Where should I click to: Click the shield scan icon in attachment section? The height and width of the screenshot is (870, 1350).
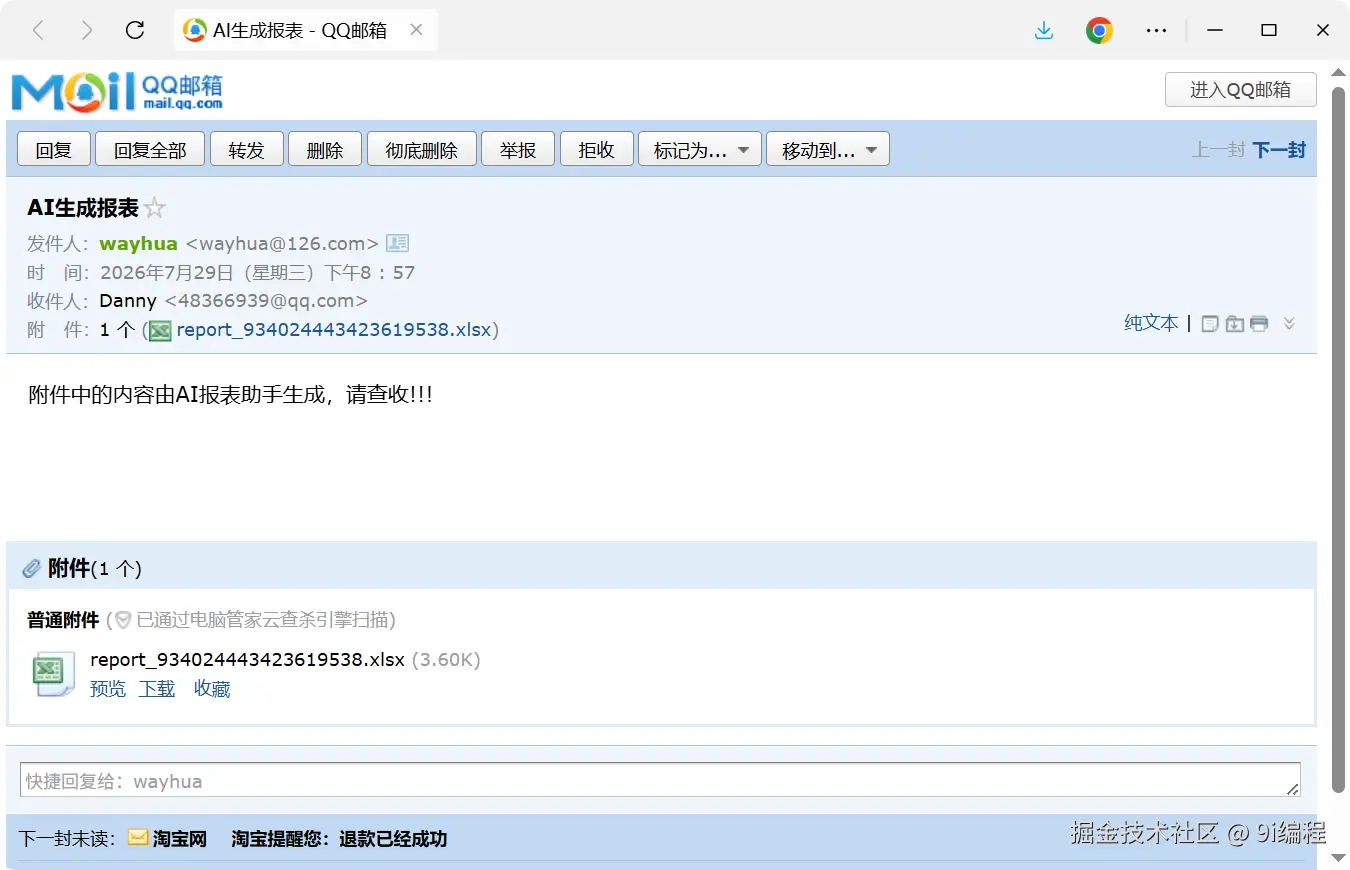point(123,620)
